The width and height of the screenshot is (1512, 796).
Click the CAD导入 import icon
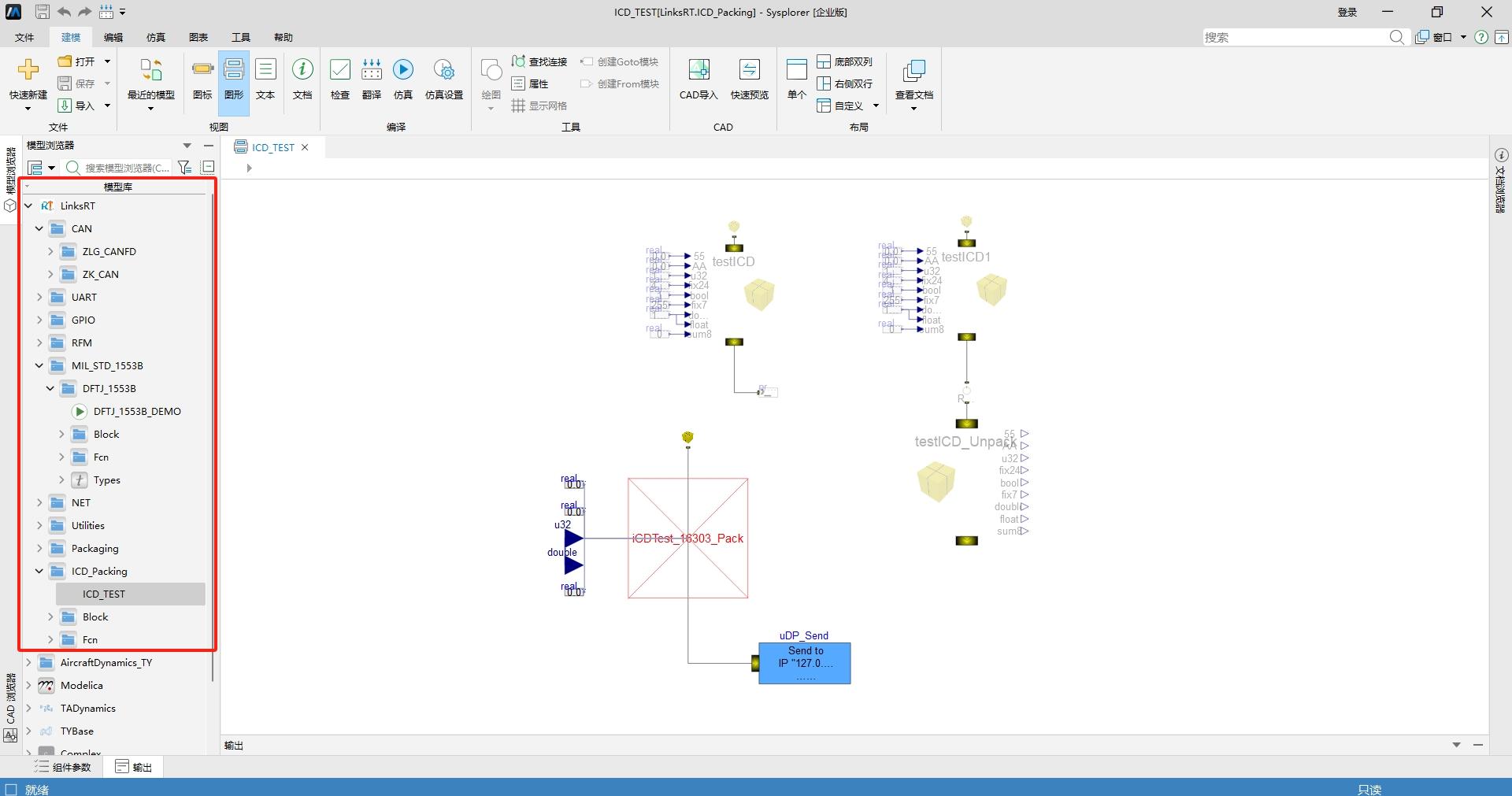click(699, 79)
